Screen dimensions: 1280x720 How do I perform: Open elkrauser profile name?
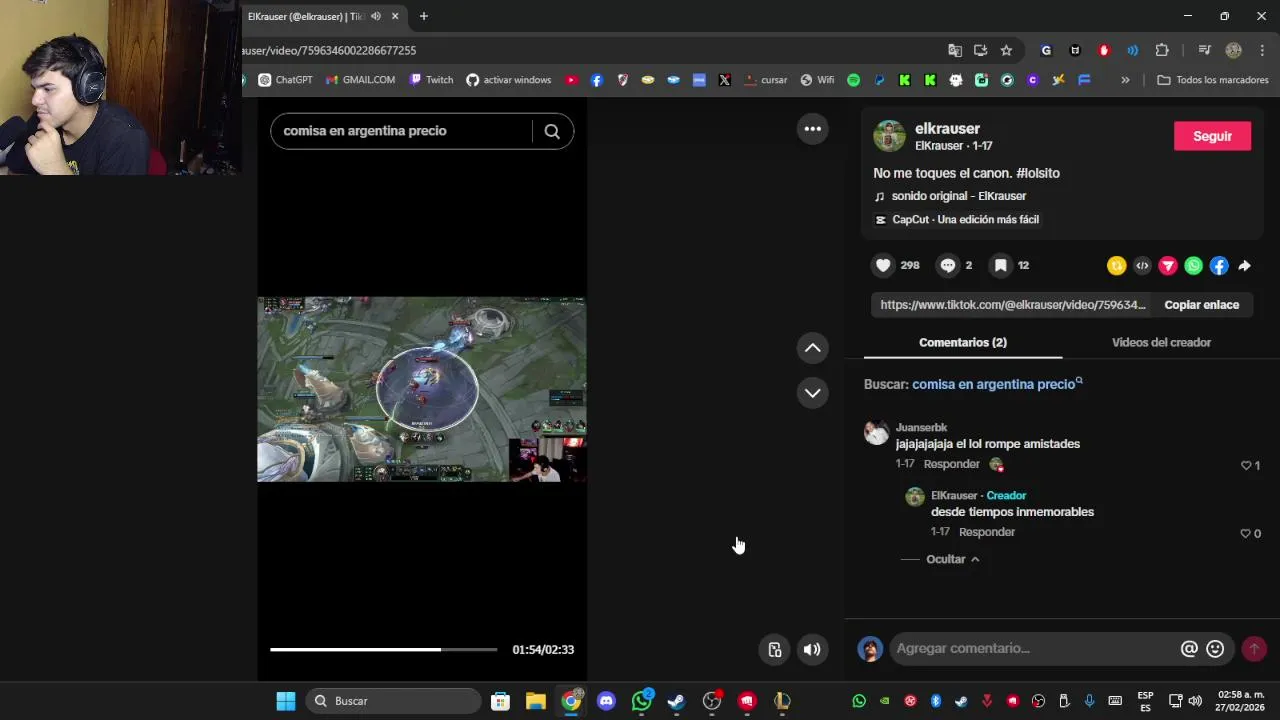click(x=947, y=128)
